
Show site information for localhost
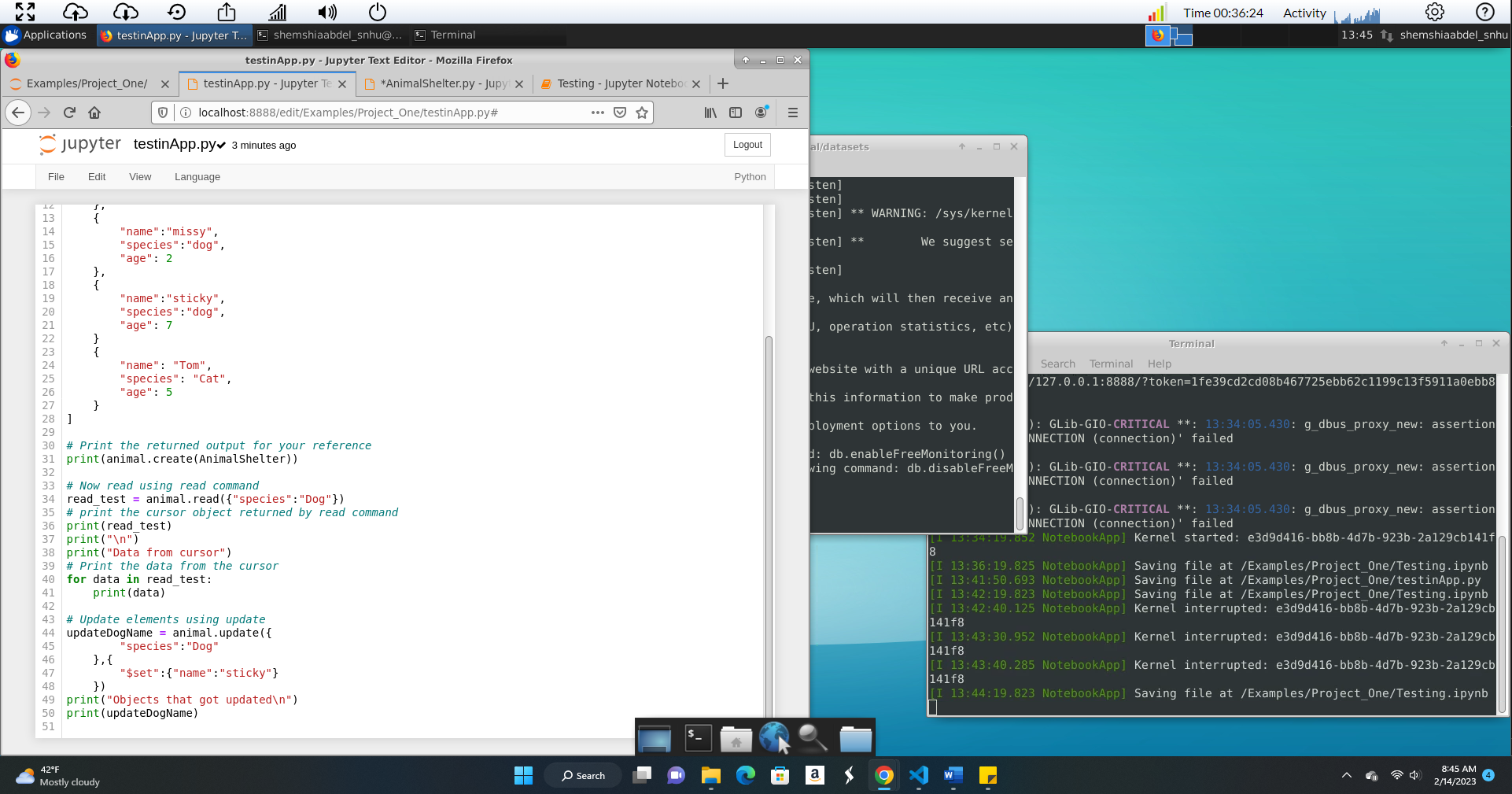tap(186, 113)
